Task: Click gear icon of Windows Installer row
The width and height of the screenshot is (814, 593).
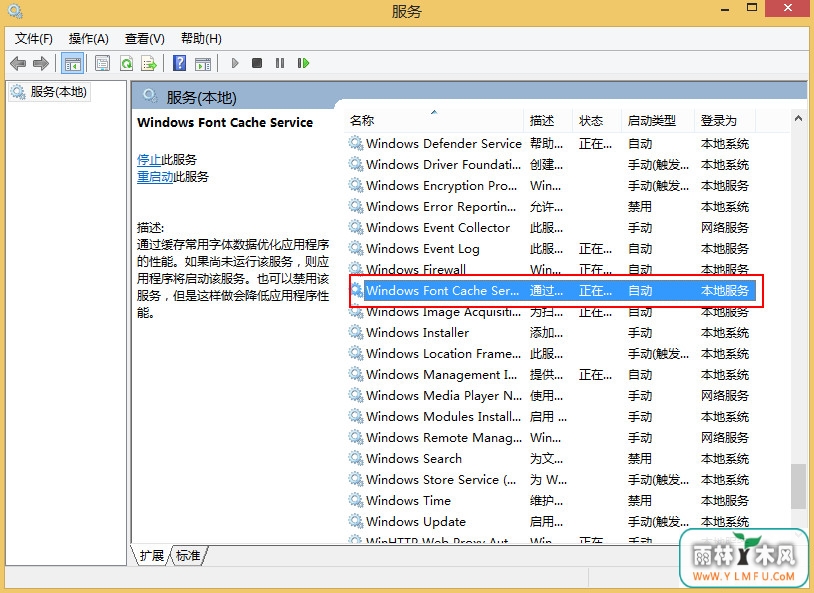Action: 356,332
